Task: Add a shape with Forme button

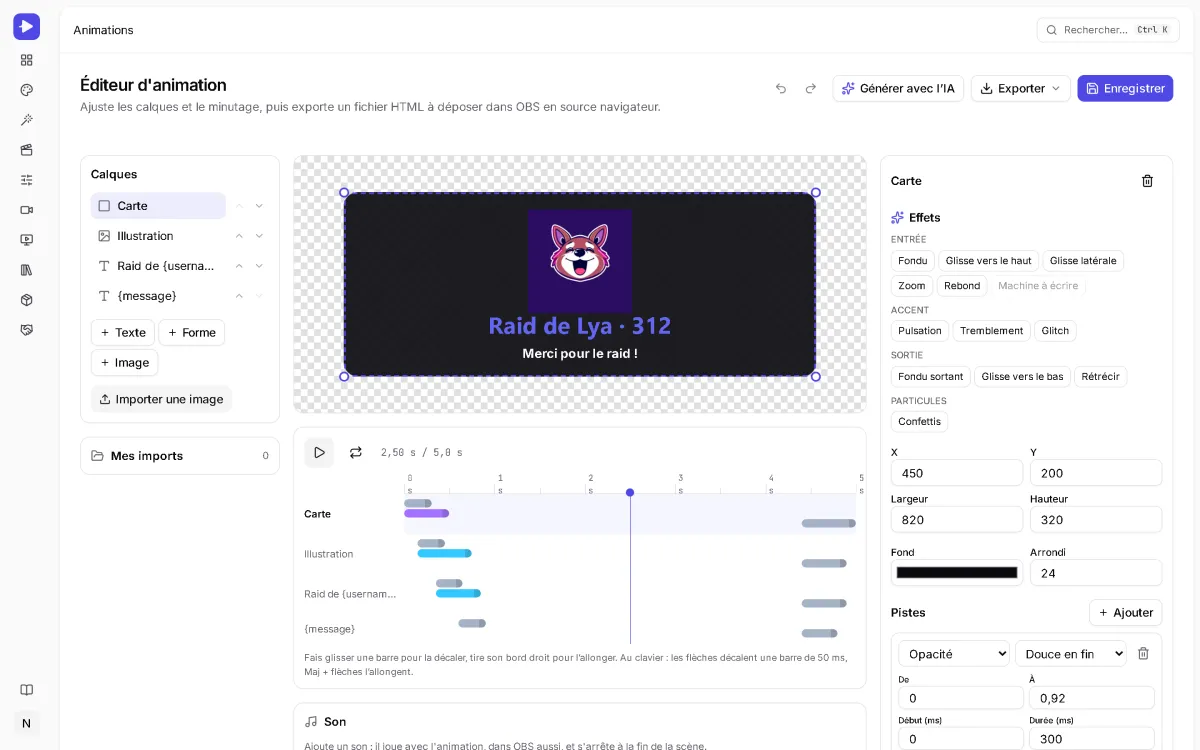Action: click(191, 333)
